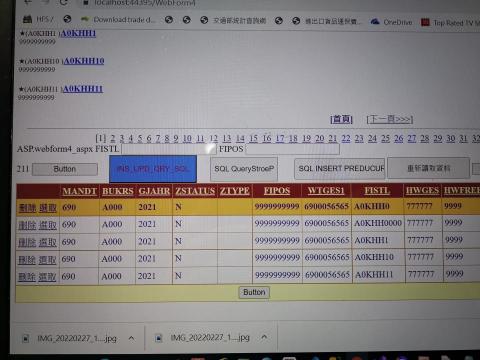480x360 pixels.
Task: Click the SQL QueryStroeP button
Action: point(244,169)
